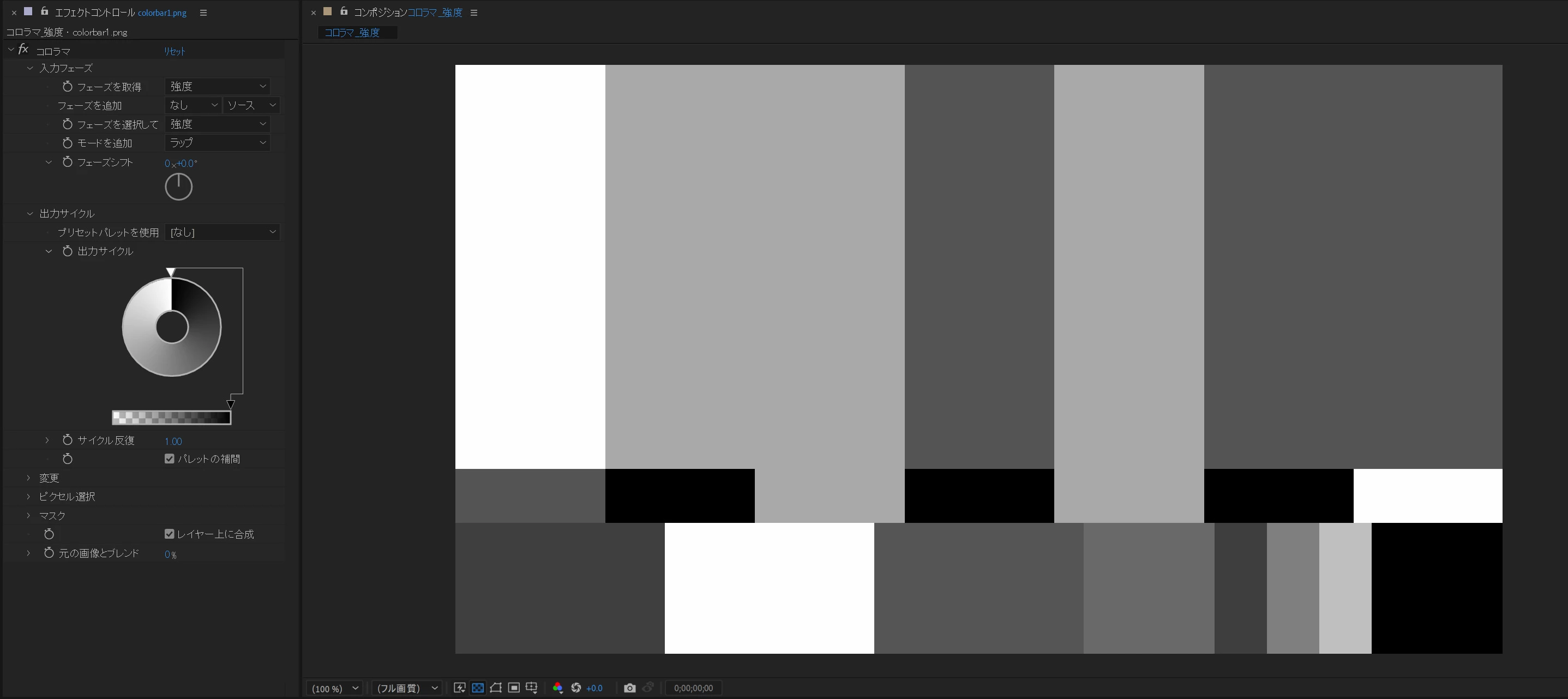Click the fast previews icon

click(x=460, y=688)
